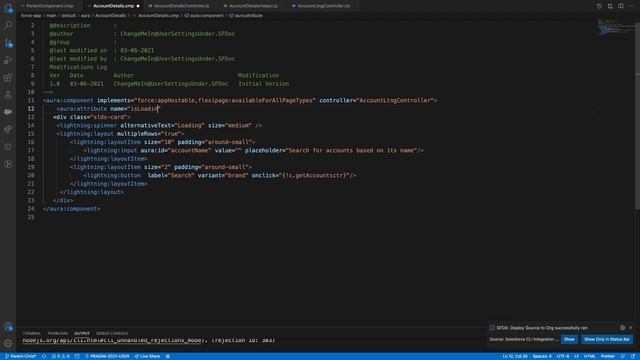Image resolution: width=640 pixels, height=360 pixels.
Task: Click the timeline history icon in the editor title bar
Action: 599,6
